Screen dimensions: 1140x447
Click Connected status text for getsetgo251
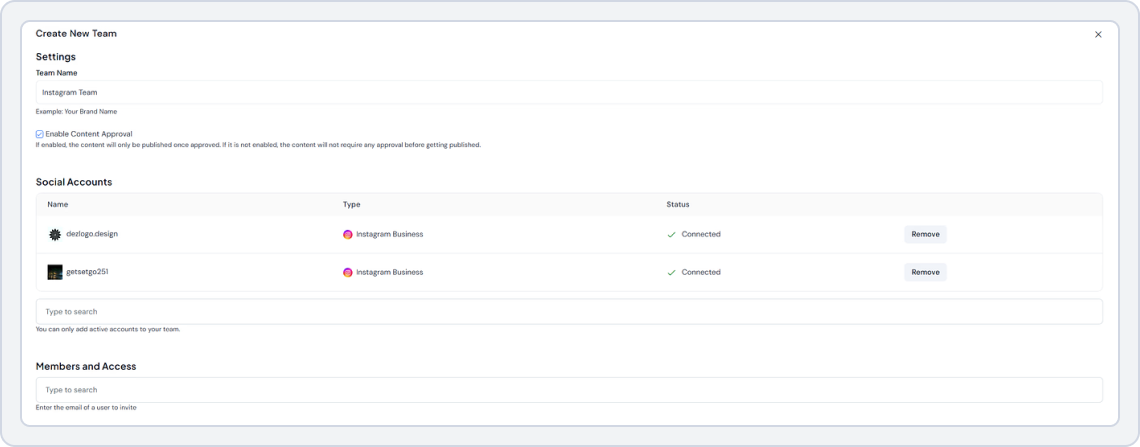click(x=701, y=273)
